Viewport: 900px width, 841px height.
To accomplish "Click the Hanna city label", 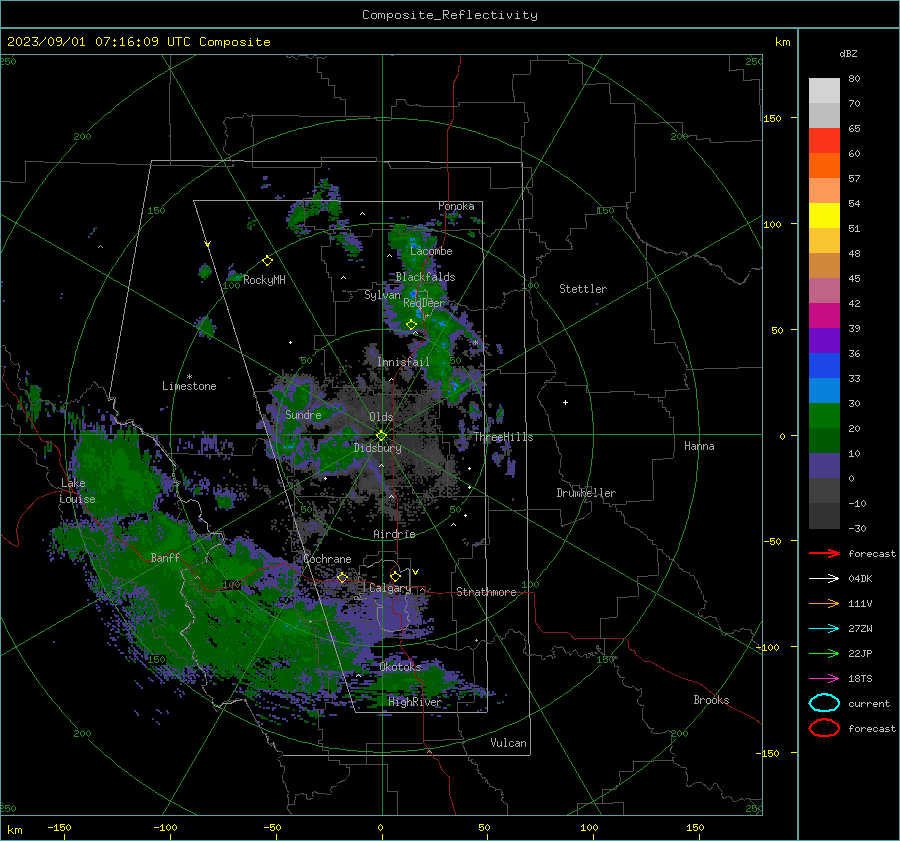I will (x=699, y=446).
